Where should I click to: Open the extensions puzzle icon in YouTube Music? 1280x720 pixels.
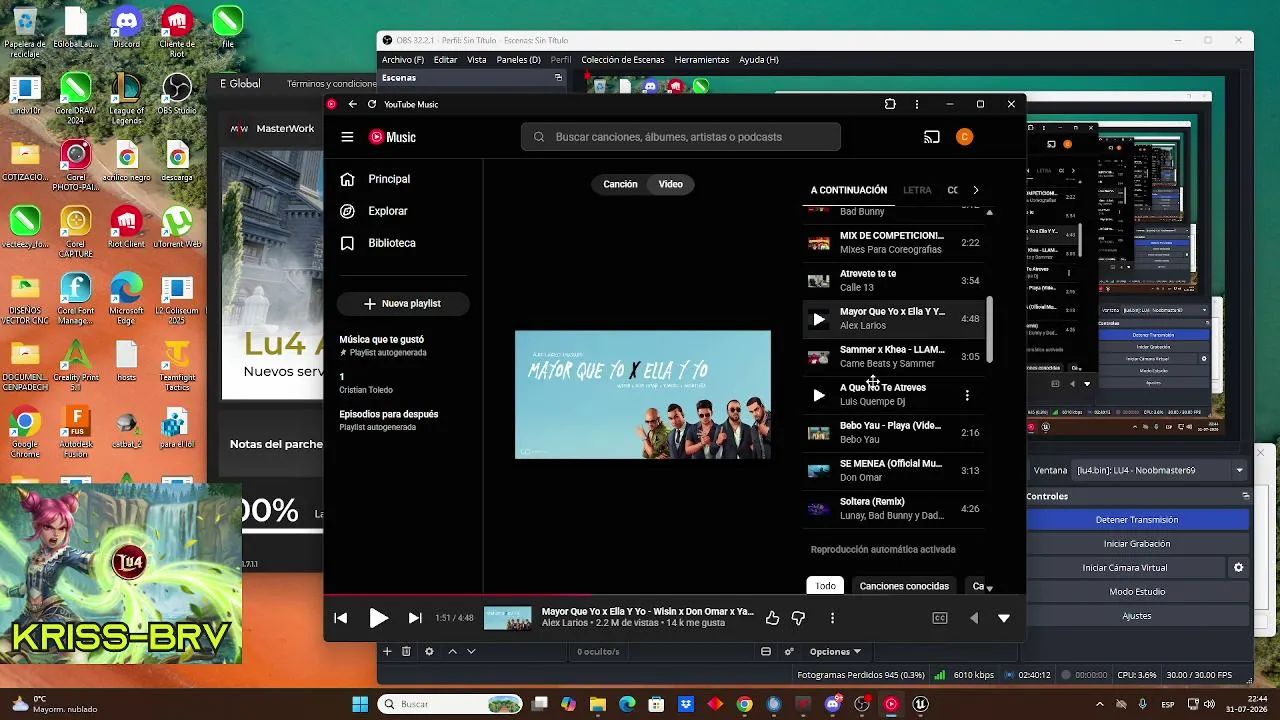point(890,104)
